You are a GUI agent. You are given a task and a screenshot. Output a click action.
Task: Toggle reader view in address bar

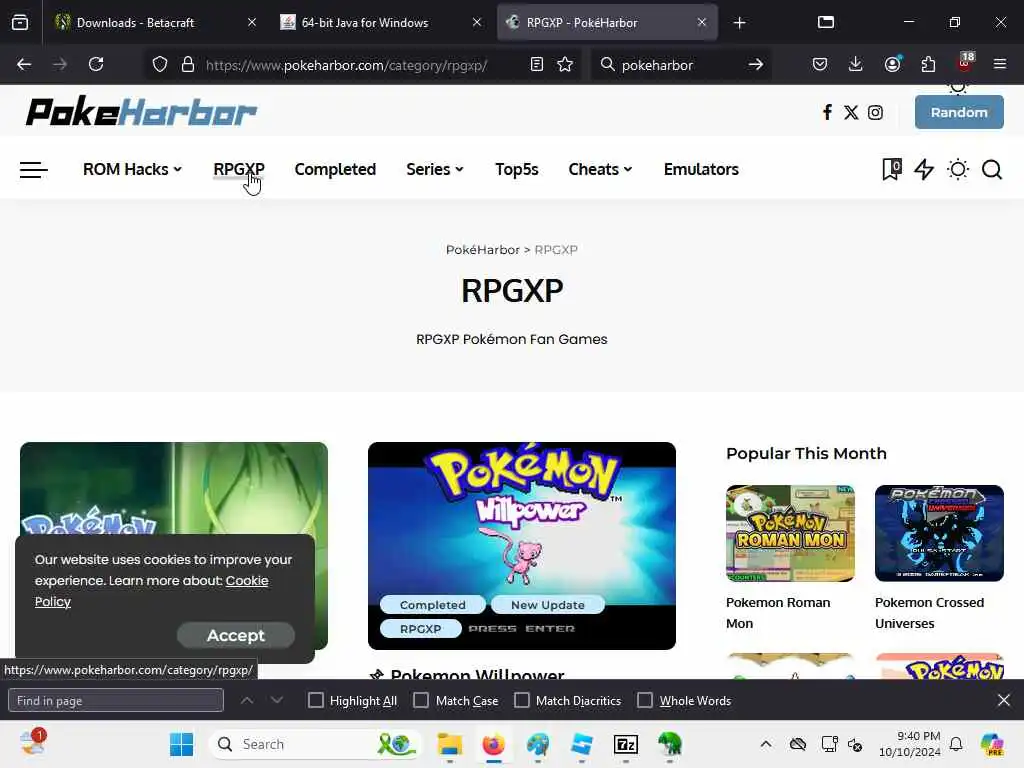537,64
